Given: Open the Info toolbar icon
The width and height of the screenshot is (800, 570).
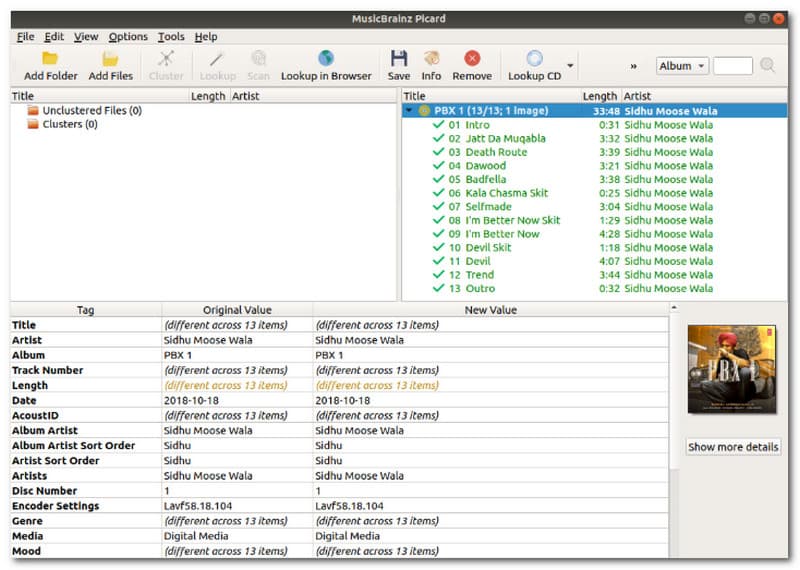Looking at the screenshot, I should click(x=431, y=59).
